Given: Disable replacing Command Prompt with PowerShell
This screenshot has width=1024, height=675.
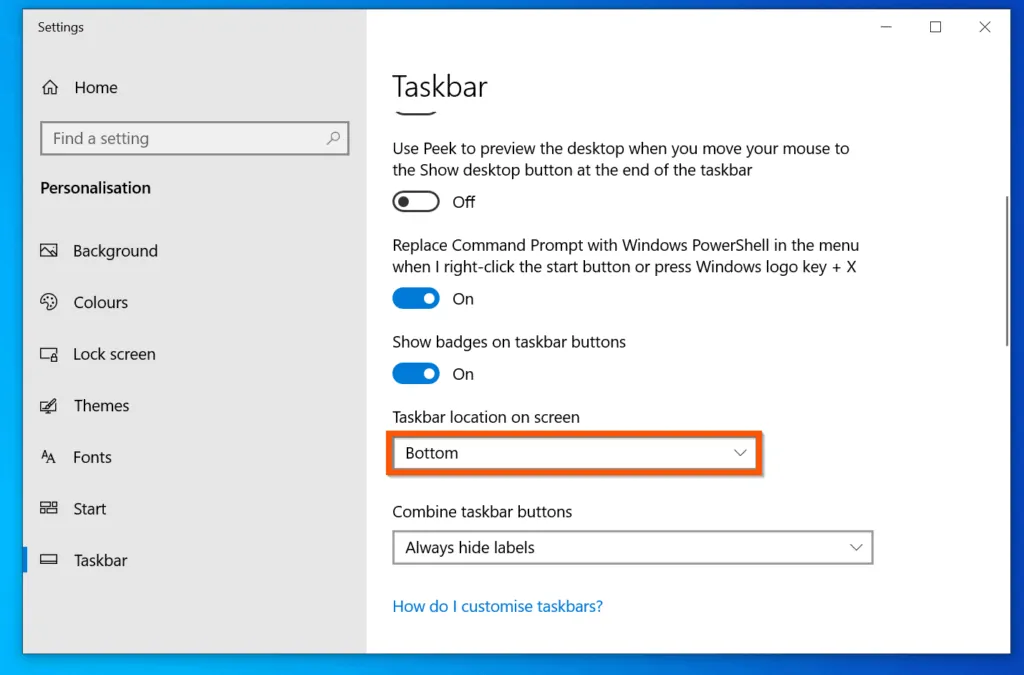Looking at the screenshot, I should [x=416, y=298].
